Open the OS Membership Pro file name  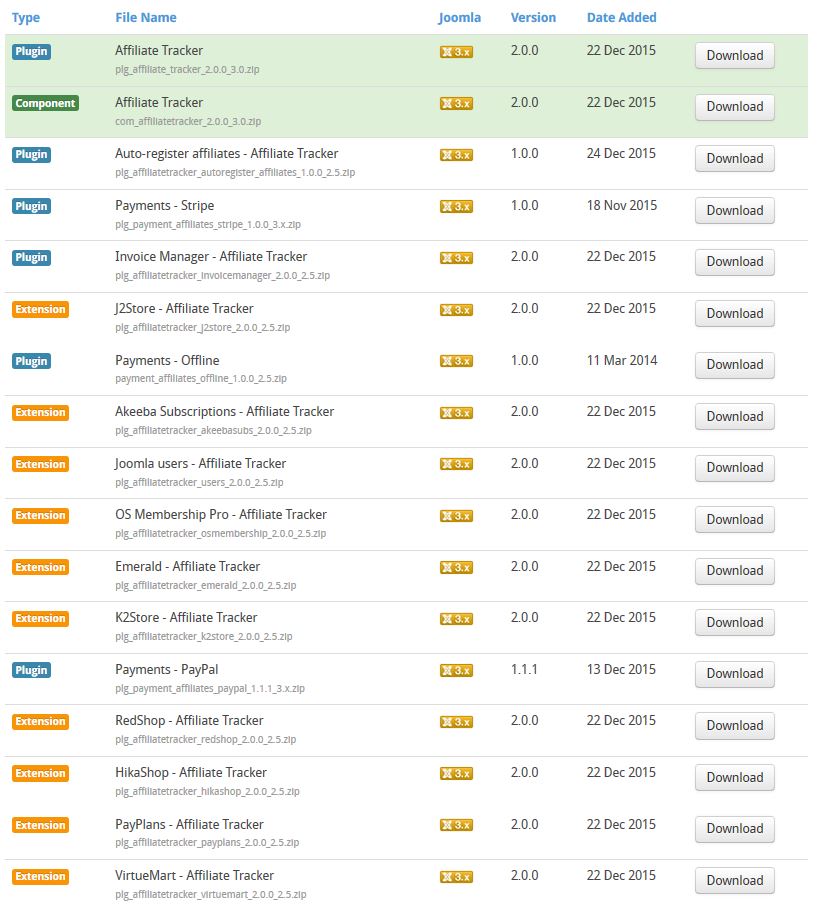[x=221, y=515]
